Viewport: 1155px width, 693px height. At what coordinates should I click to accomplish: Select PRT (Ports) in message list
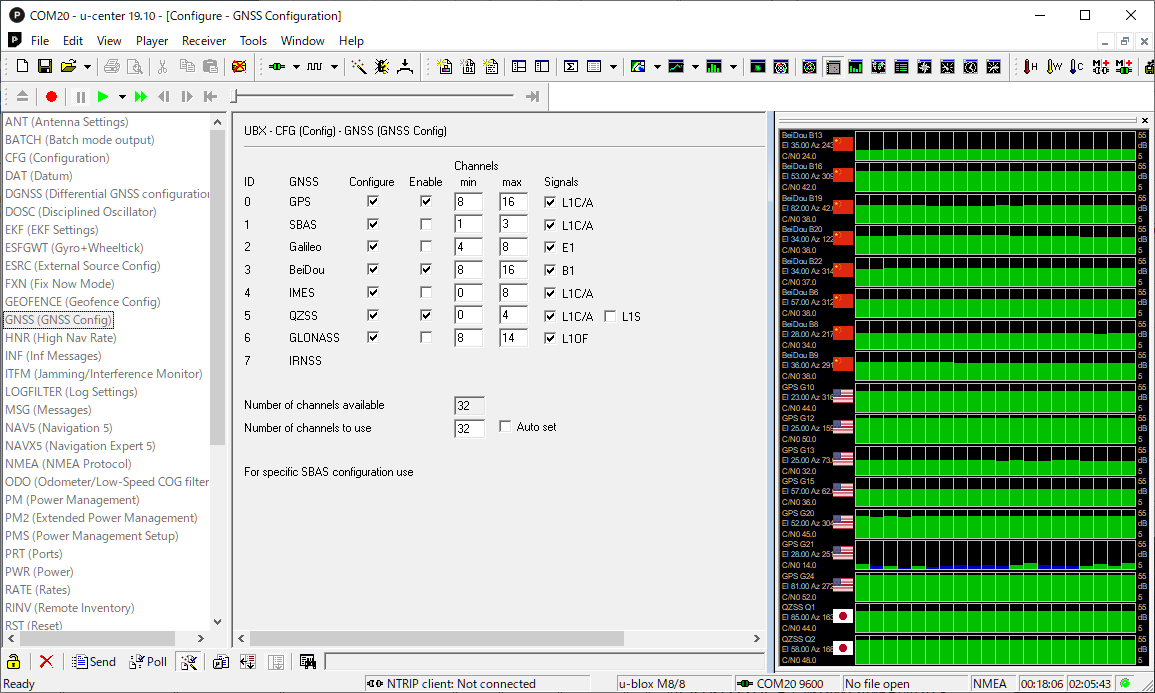coord(34,554)
